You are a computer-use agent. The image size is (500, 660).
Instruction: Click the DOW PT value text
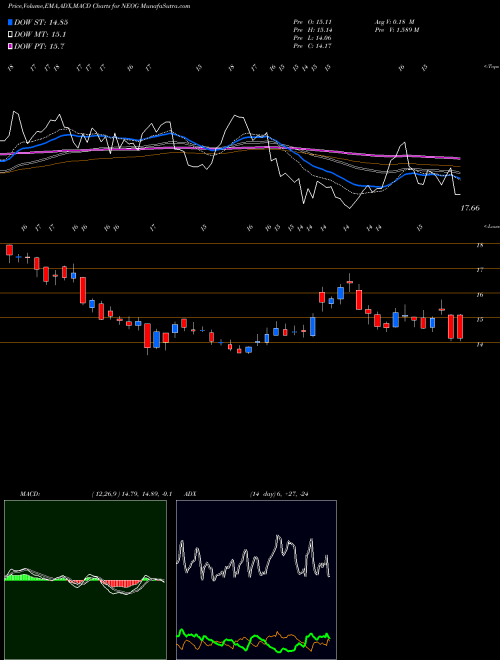(x=39, y=47)
